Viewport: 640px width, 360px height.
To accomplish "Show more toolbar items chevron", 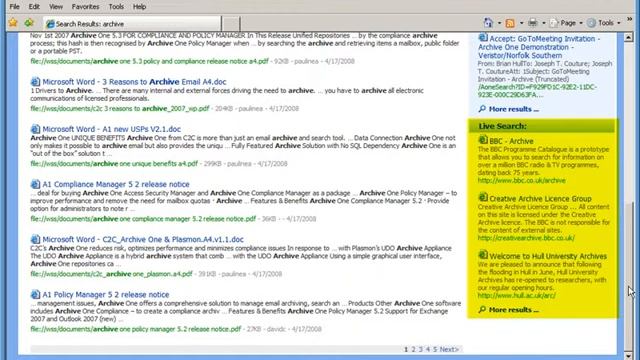I will point(629,19).
